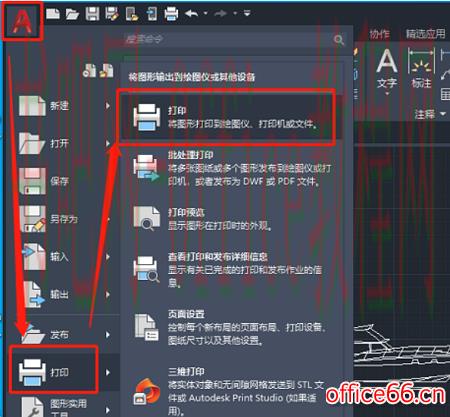Expand 图形实用工具 submenu arrow
Viewport: 450px width, 417px height.
pyautogui.click(x=108, y=410)
